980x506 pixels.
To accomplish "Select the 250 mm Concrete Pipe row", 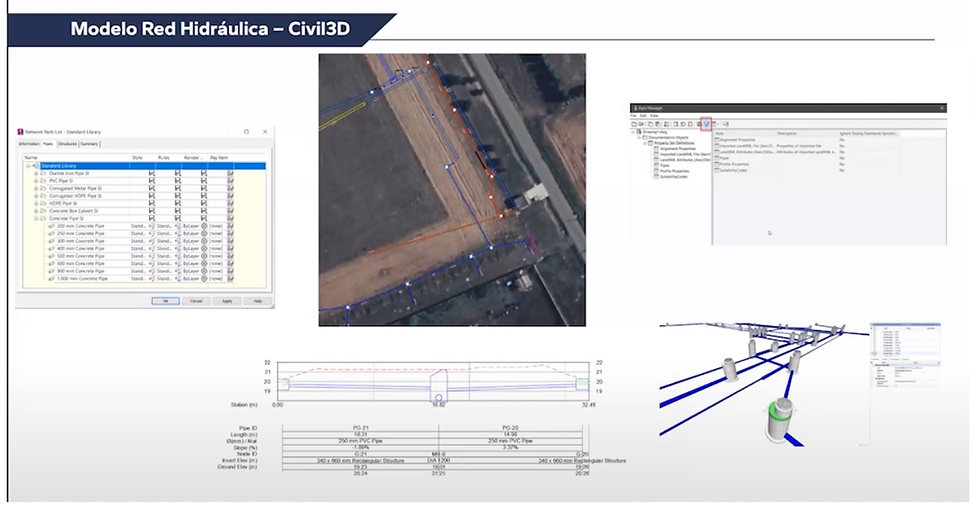I will (x=141, y=233).
